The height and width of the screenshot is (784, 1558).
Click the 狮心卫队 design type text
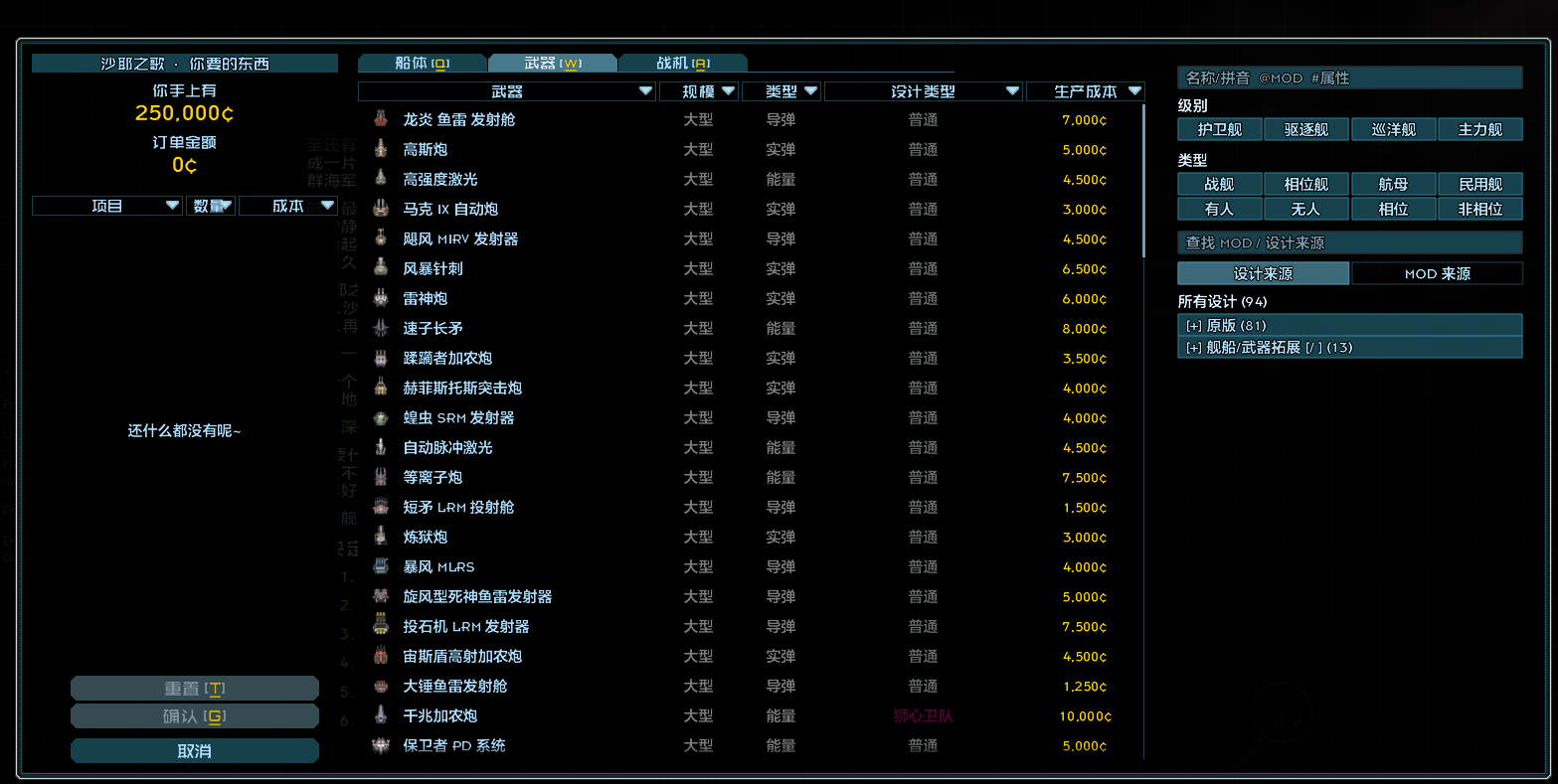click(924, 715)
